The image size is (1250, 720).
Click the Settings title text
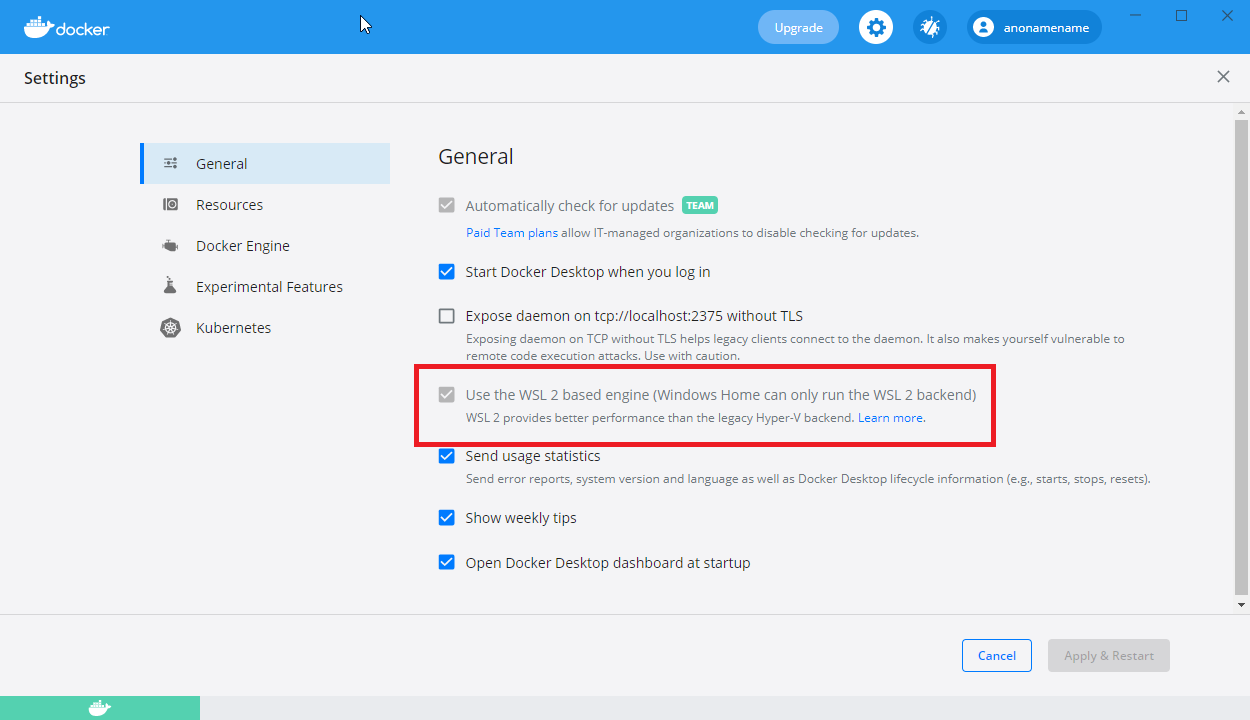point(55,78)
